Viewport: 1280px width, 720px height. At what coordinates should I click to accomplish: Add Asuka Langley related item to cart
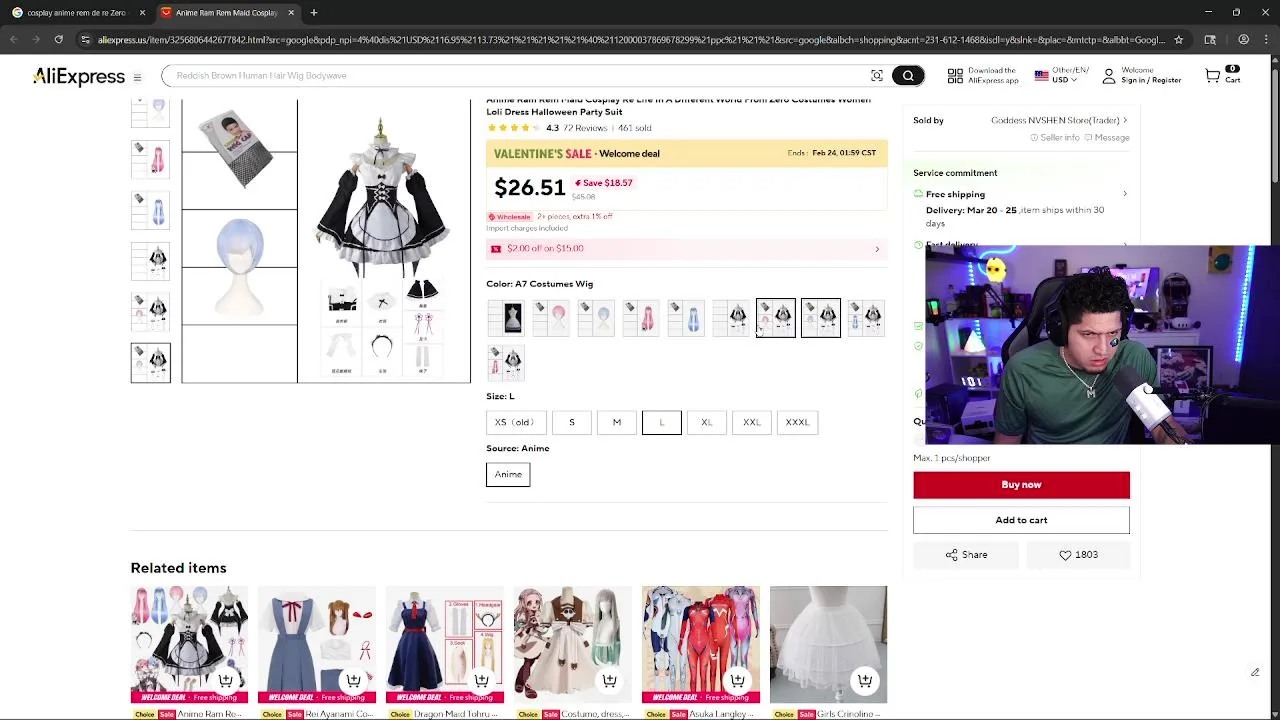point(737,681)
